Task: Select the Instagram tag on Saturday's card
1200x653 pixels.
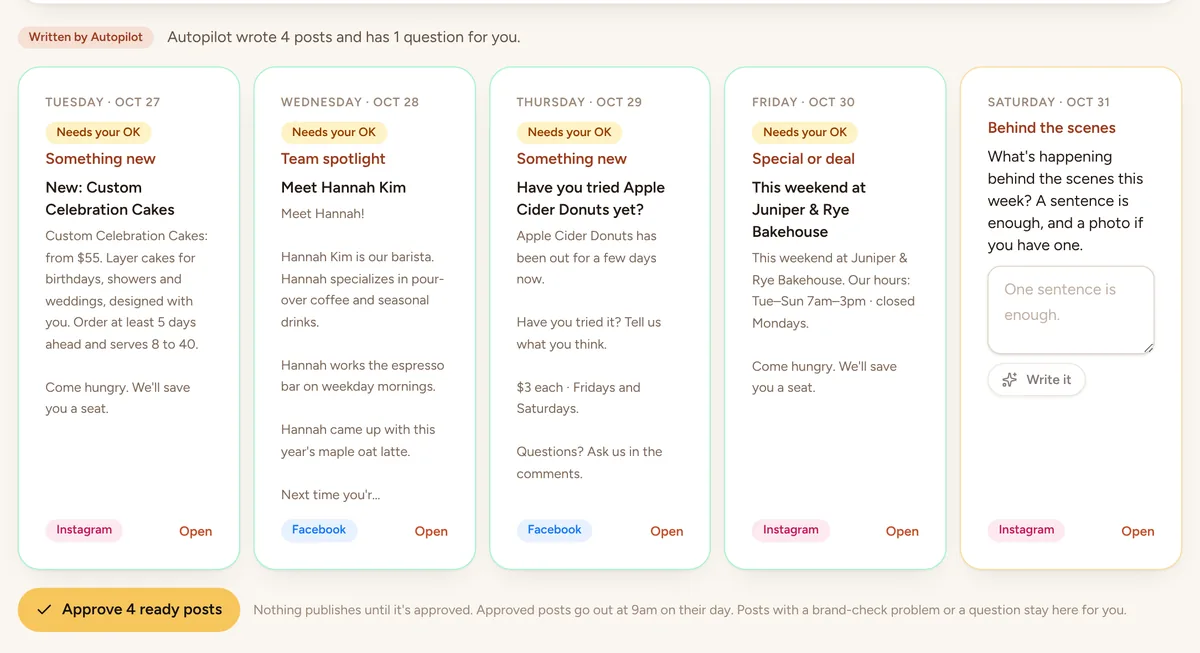Action: coord(1026,530)
